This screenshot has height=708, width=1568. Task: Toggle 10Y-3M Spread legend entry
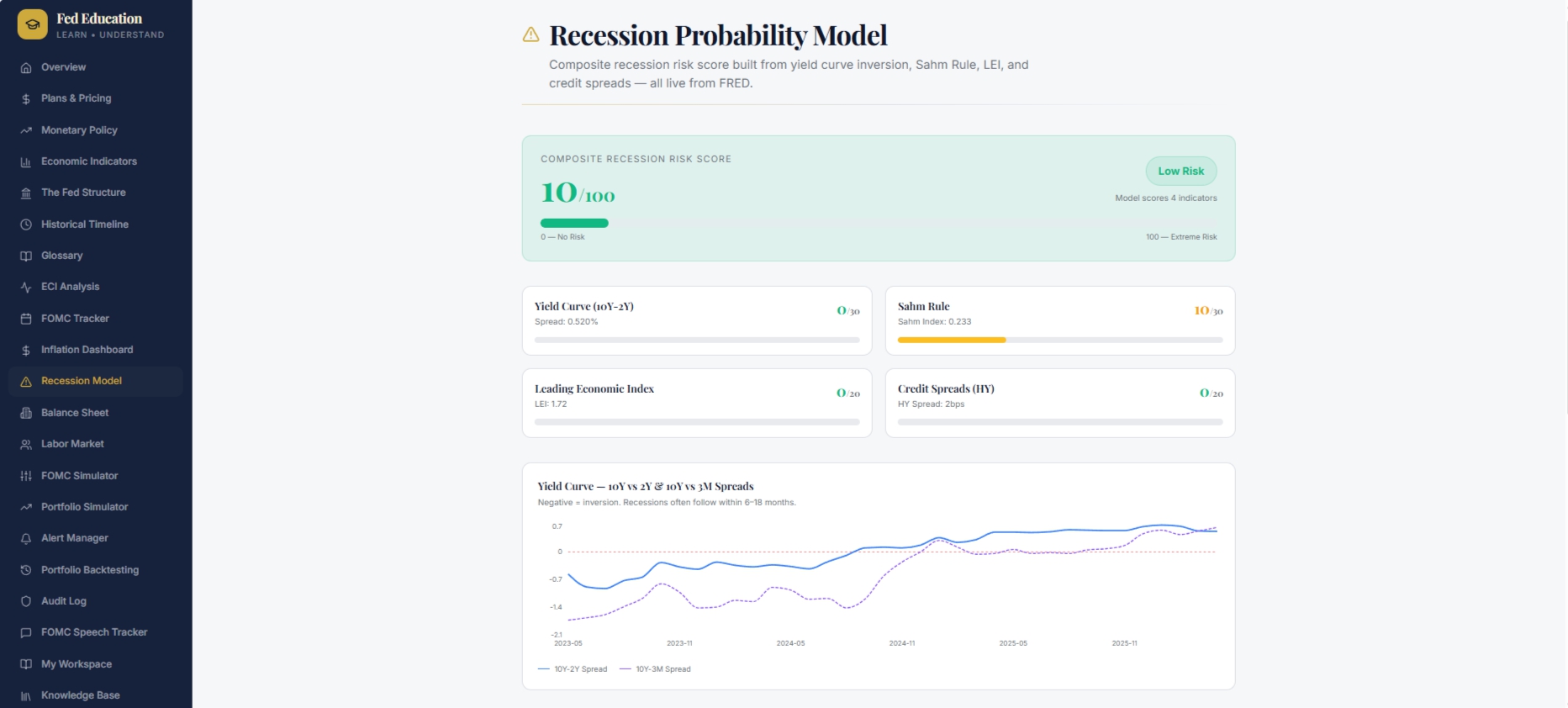(655, 669)
